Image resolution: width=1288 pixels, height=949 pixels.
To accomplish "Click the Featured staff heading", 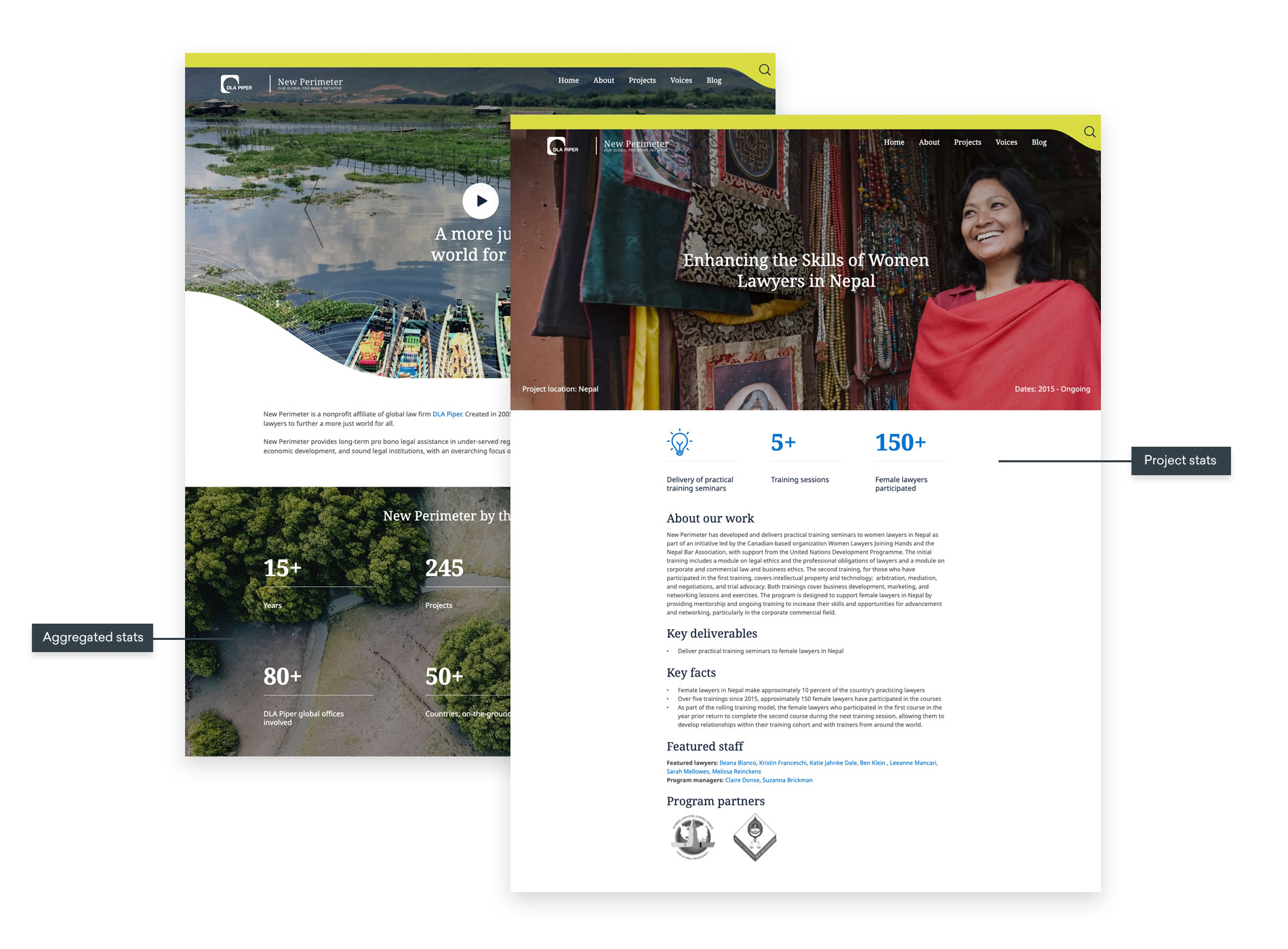I will tap(704, 746).
